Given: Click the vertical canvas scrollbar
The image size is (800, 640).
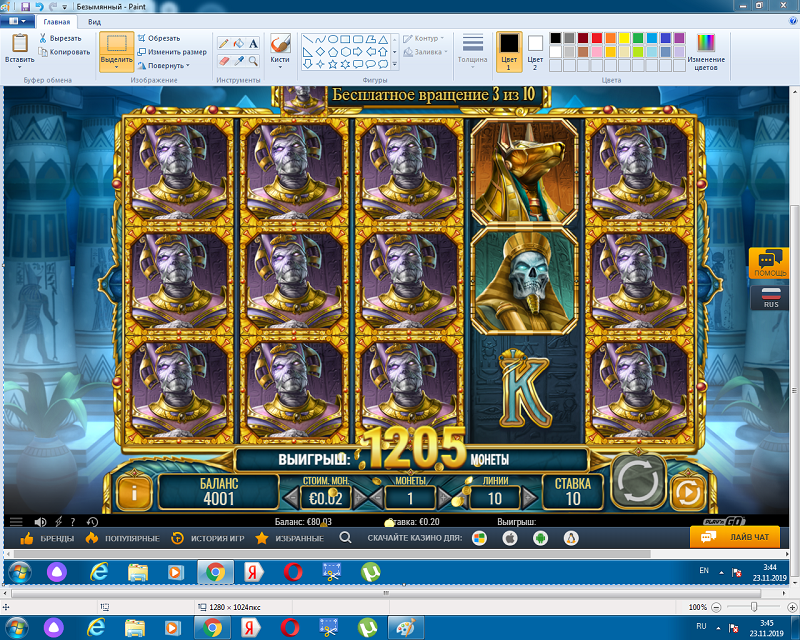Looking at the screenshot, I should (x=794, y=391).
